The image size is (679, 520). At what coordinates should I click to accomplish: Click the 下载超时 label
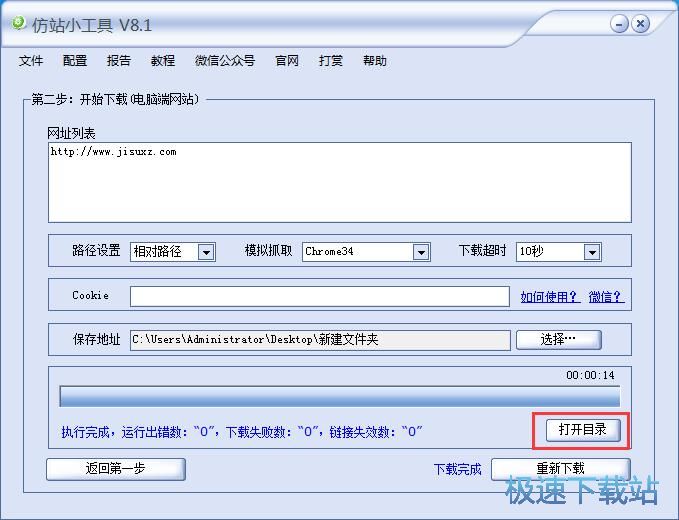(x=482, y=251)
